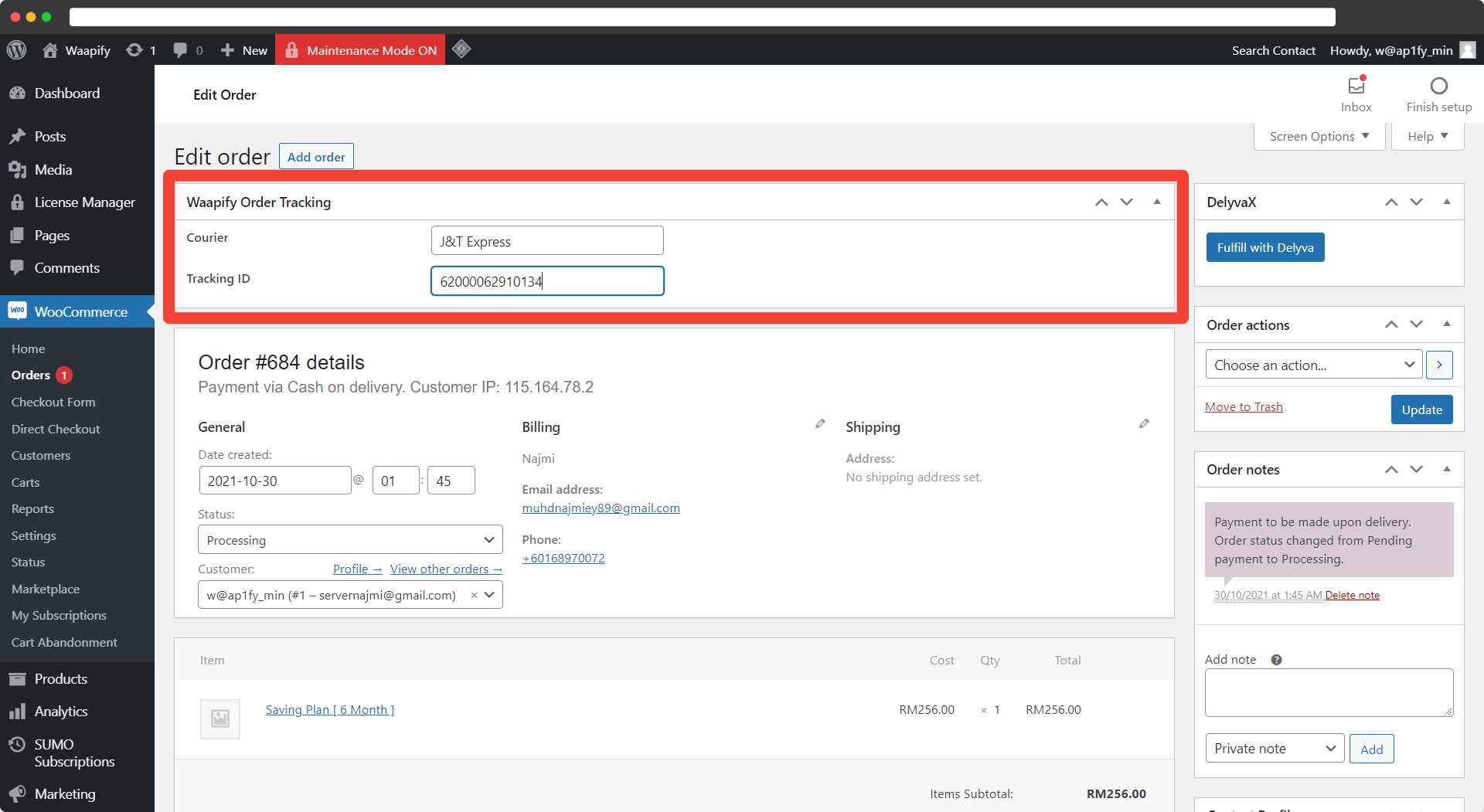Click the Tracking ID input field

point(547,281)
